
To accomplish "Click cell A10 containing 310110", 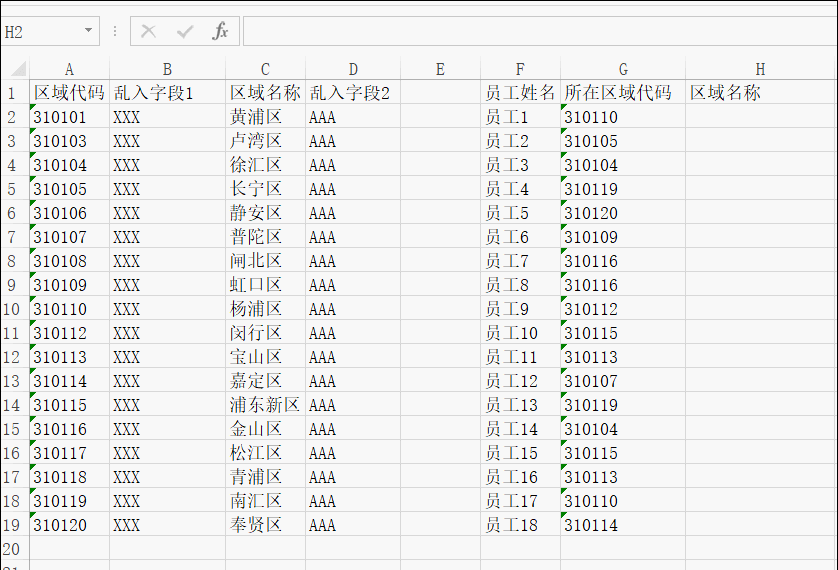I will 69,309.
